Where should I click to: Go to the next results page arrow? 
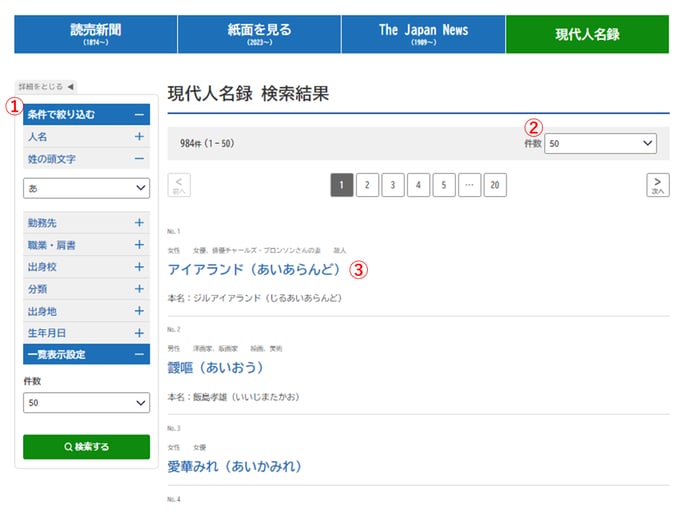(657, 185)
